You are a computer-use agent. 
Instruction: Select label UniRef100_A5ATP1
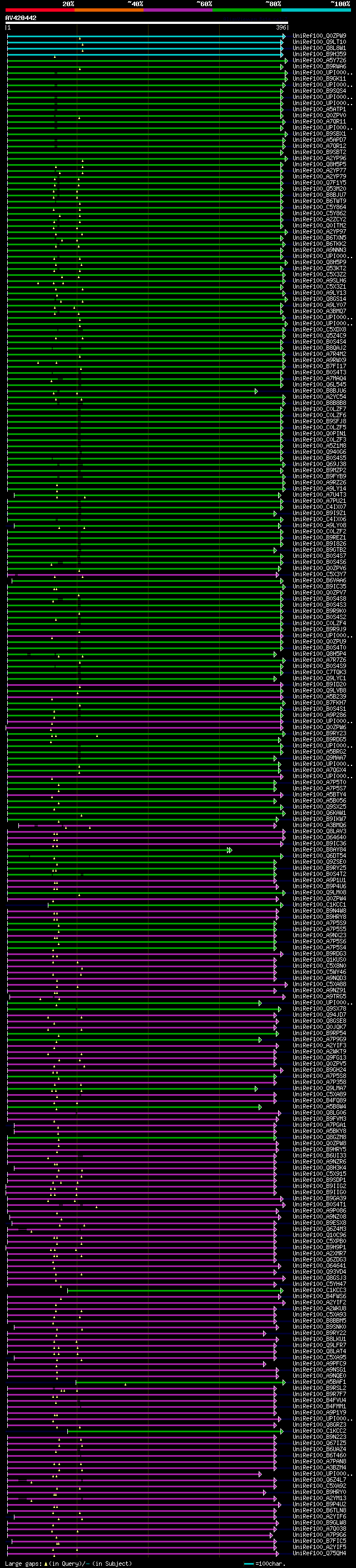tap(319, 110)
